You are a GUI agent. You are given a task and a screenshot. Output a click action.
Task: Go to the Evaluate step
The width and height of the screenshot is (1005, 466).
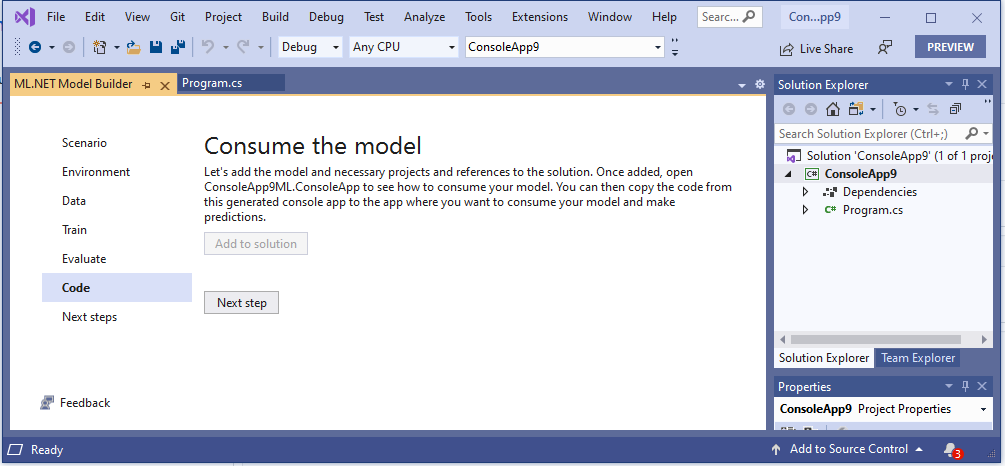(84, 259)
